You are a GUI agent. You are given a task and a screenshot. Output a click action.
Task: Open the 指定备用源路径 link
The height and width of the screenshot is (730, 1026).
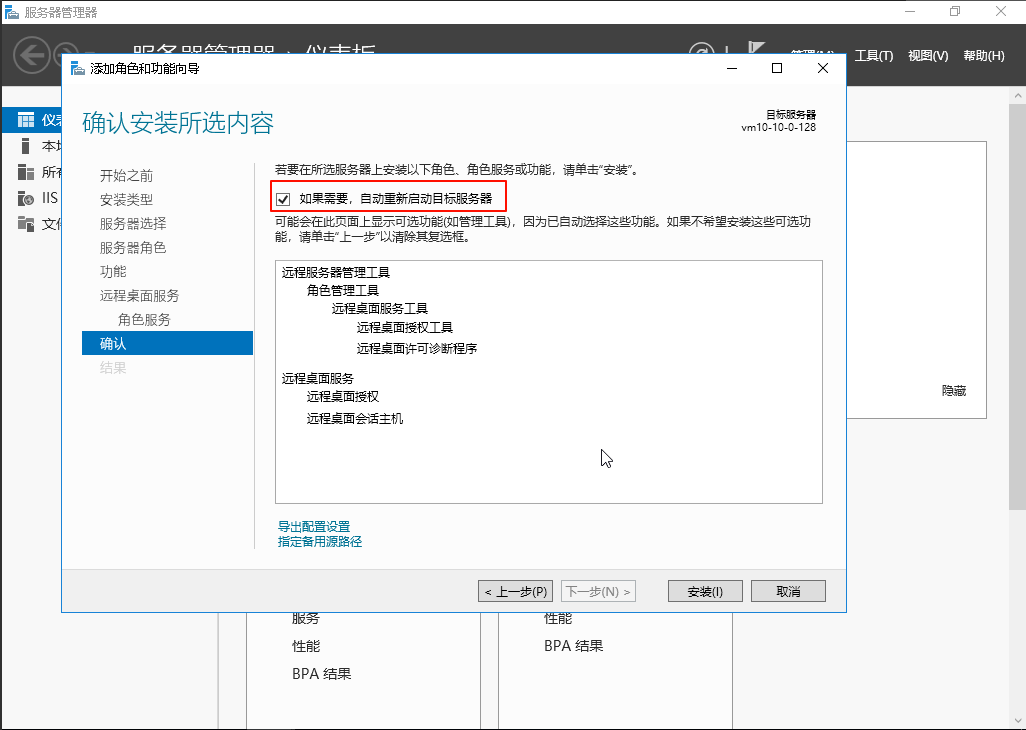(320, 542)
